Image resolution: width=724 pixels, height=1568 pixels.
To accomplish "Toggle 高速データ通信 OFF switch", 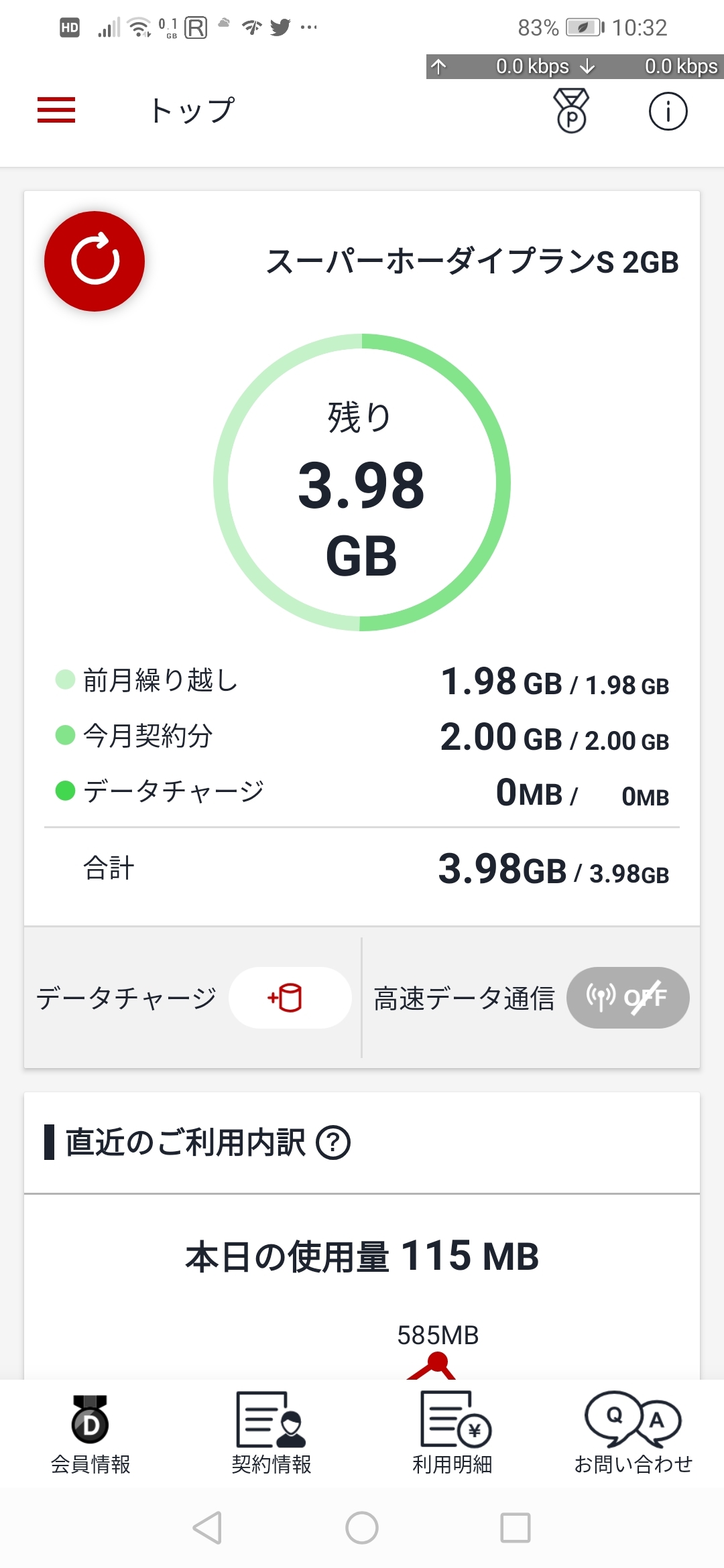I will tap(627, 998).
